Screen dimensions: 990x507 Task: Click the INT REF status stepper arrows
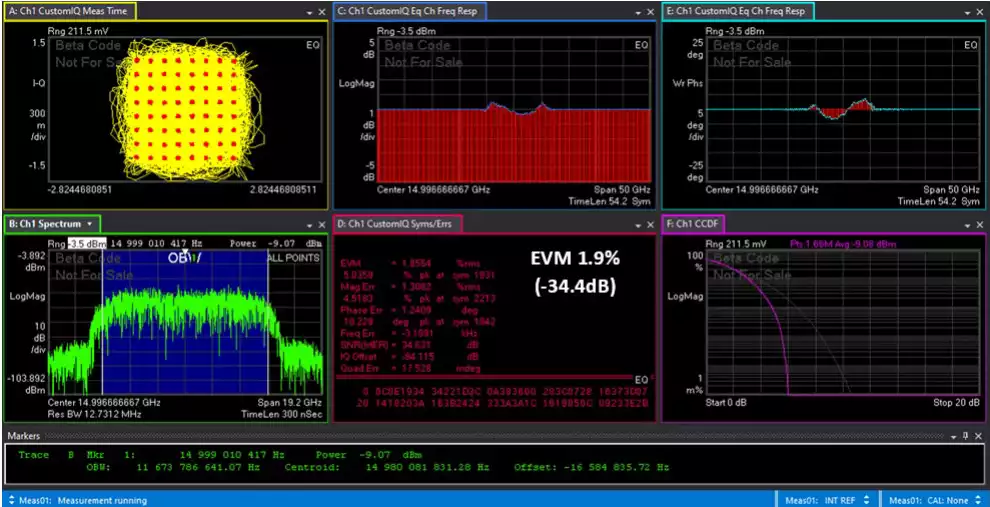[x=866, y=500]
